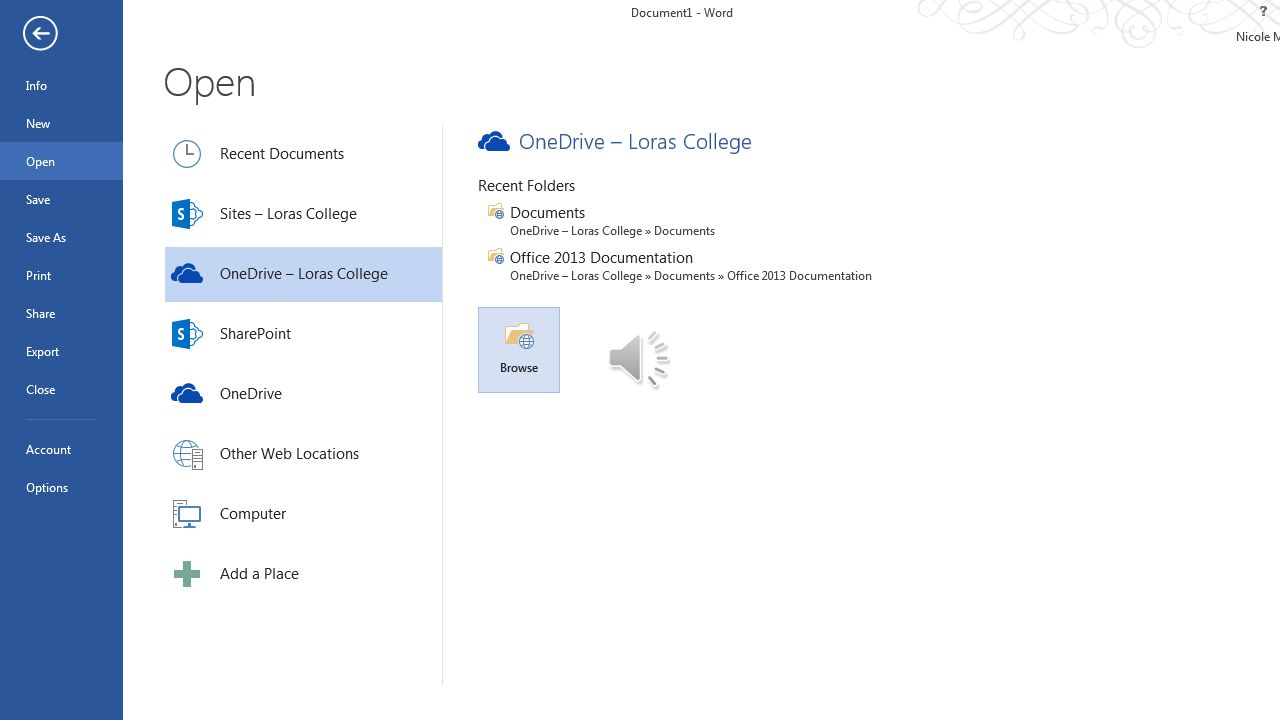Select New in the Backstage menu
The image size is (1280, 720).
(x=61, y=123)
